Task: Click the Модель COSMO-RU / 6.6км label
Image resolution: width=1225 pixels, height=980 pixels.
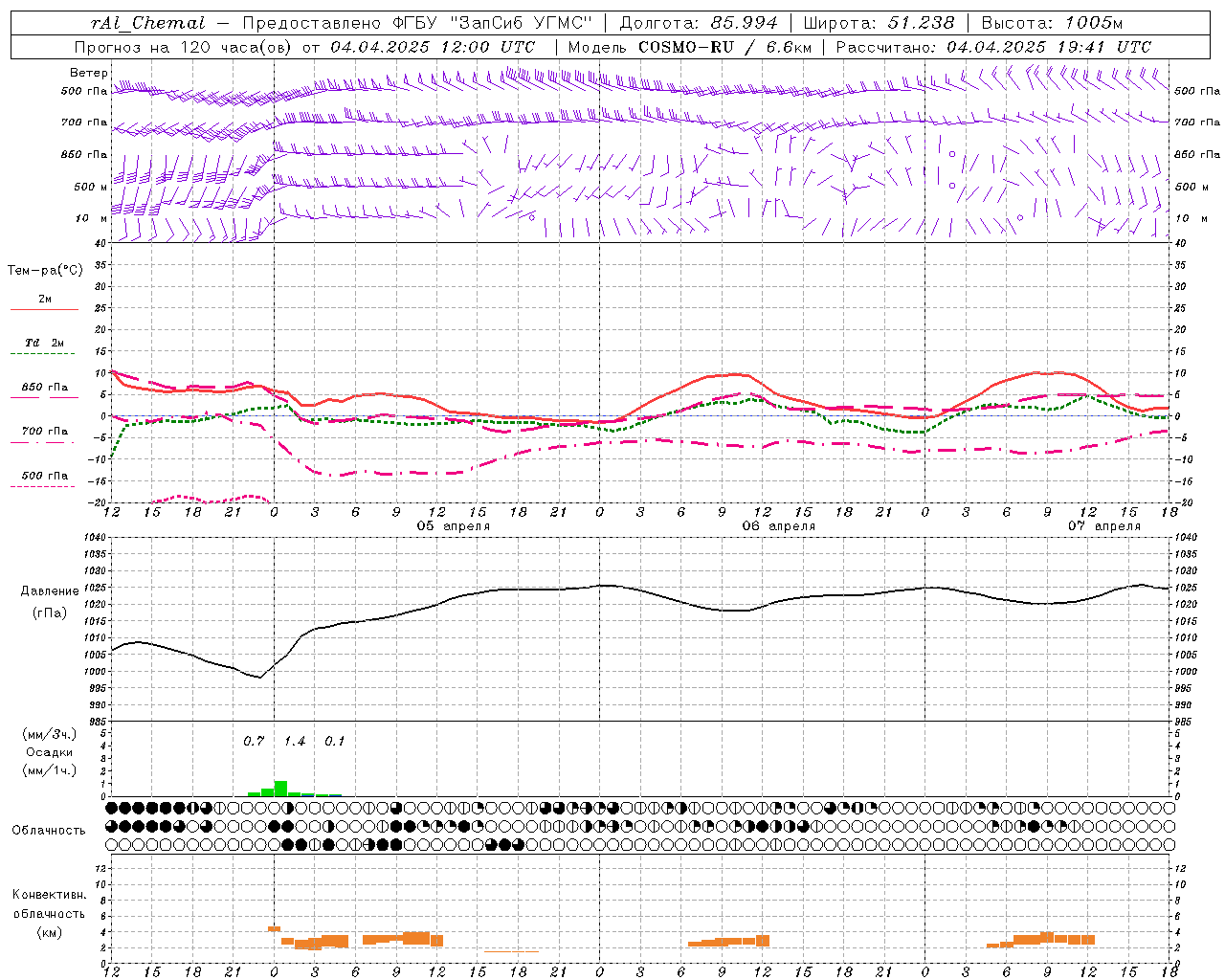Action: point(690,47)
